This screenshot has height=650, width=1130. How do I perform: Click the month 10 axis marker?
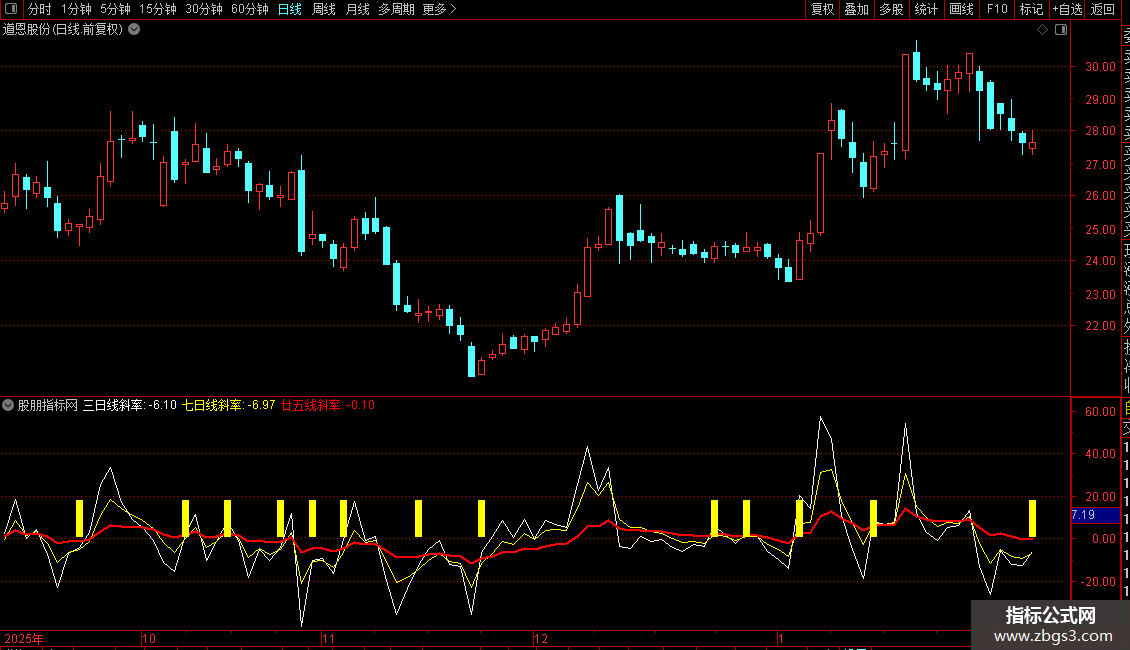point(148,638)
